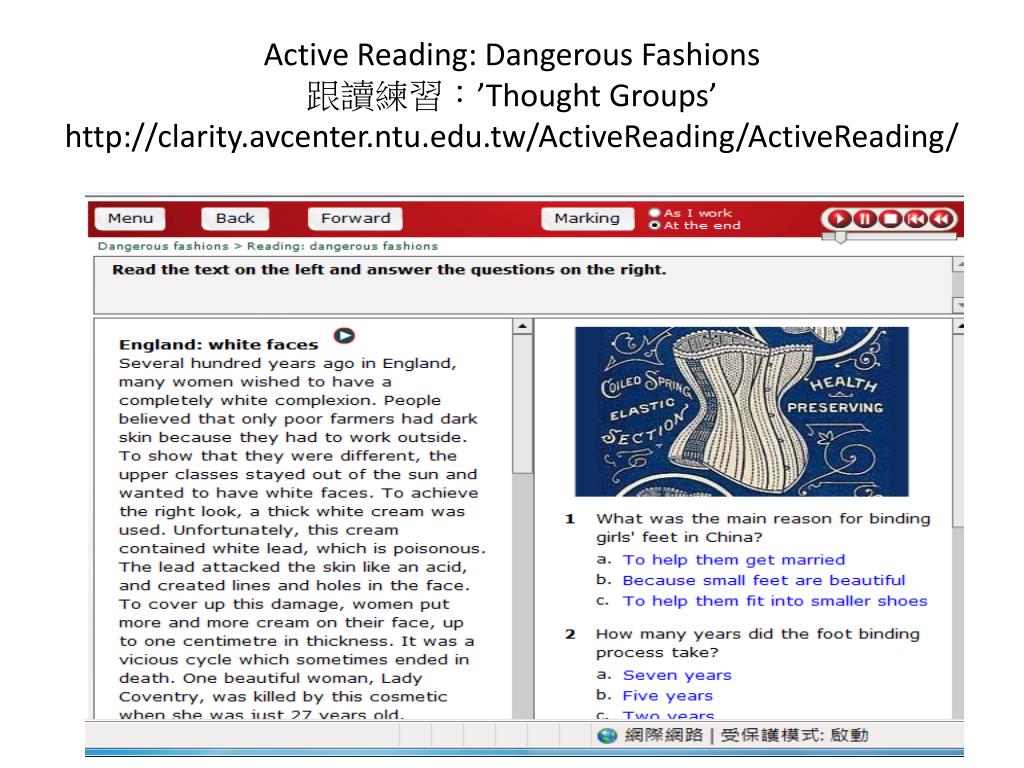Stop the audio with the square button
1024x768 pixels.
[890, 219]
